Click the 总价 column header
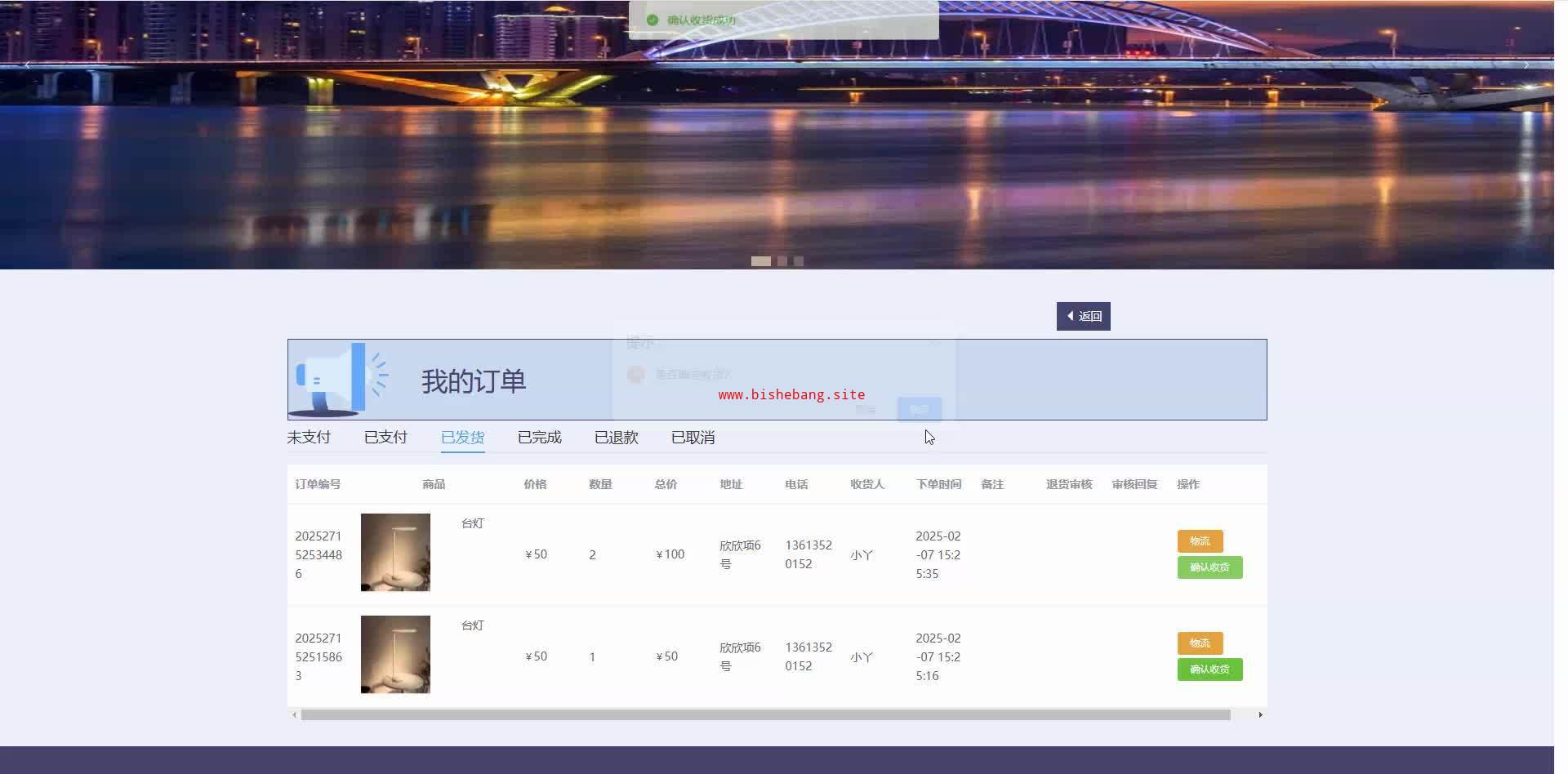This screenshot has width=1568, height=774. pyautogui.click(x=666, y=484)
